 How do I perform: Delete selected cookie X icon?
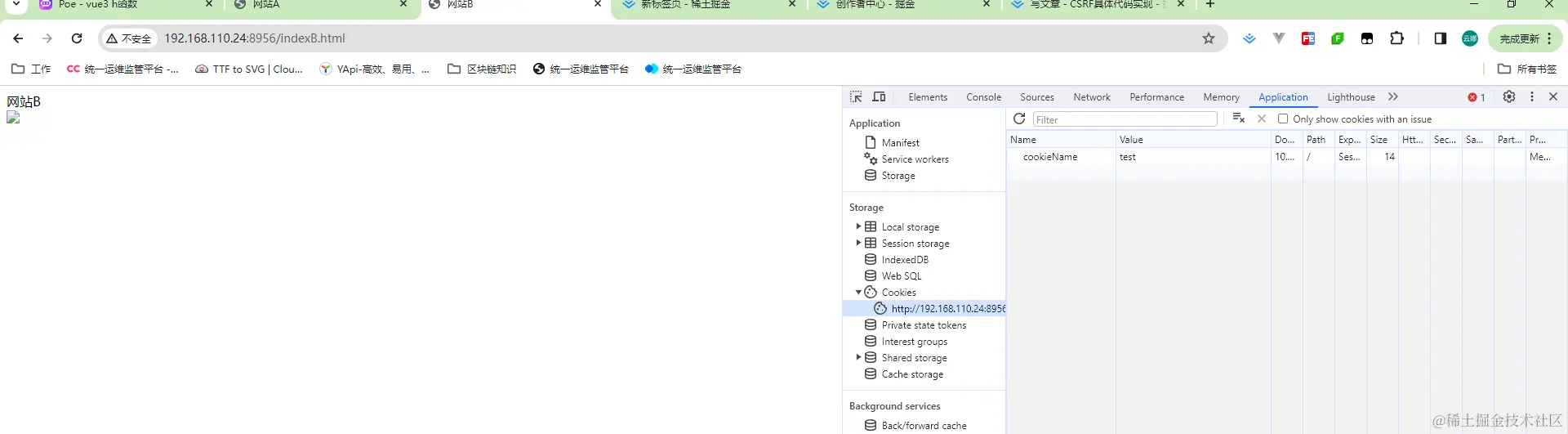[x=1262, y=119]
